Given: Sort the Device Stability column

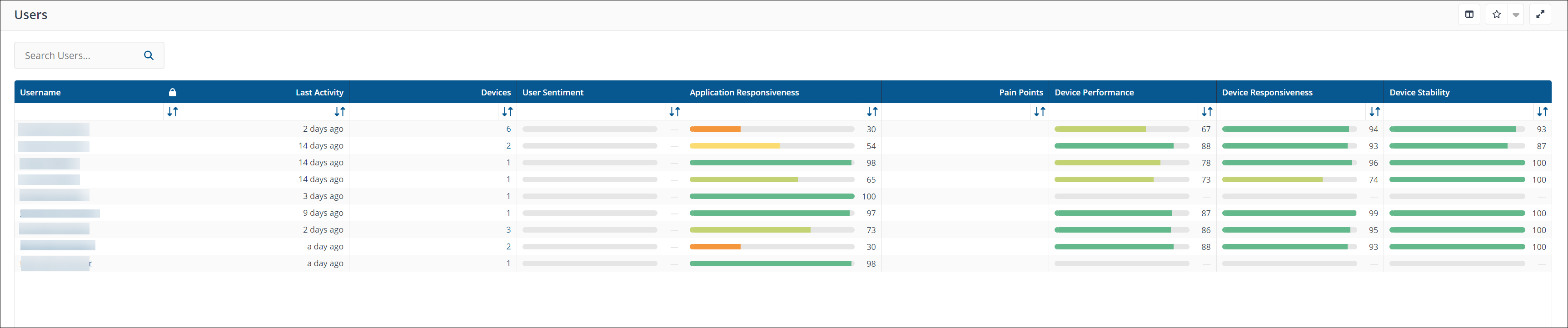Looking at the screenshot, I should (x=1541, y=111).
